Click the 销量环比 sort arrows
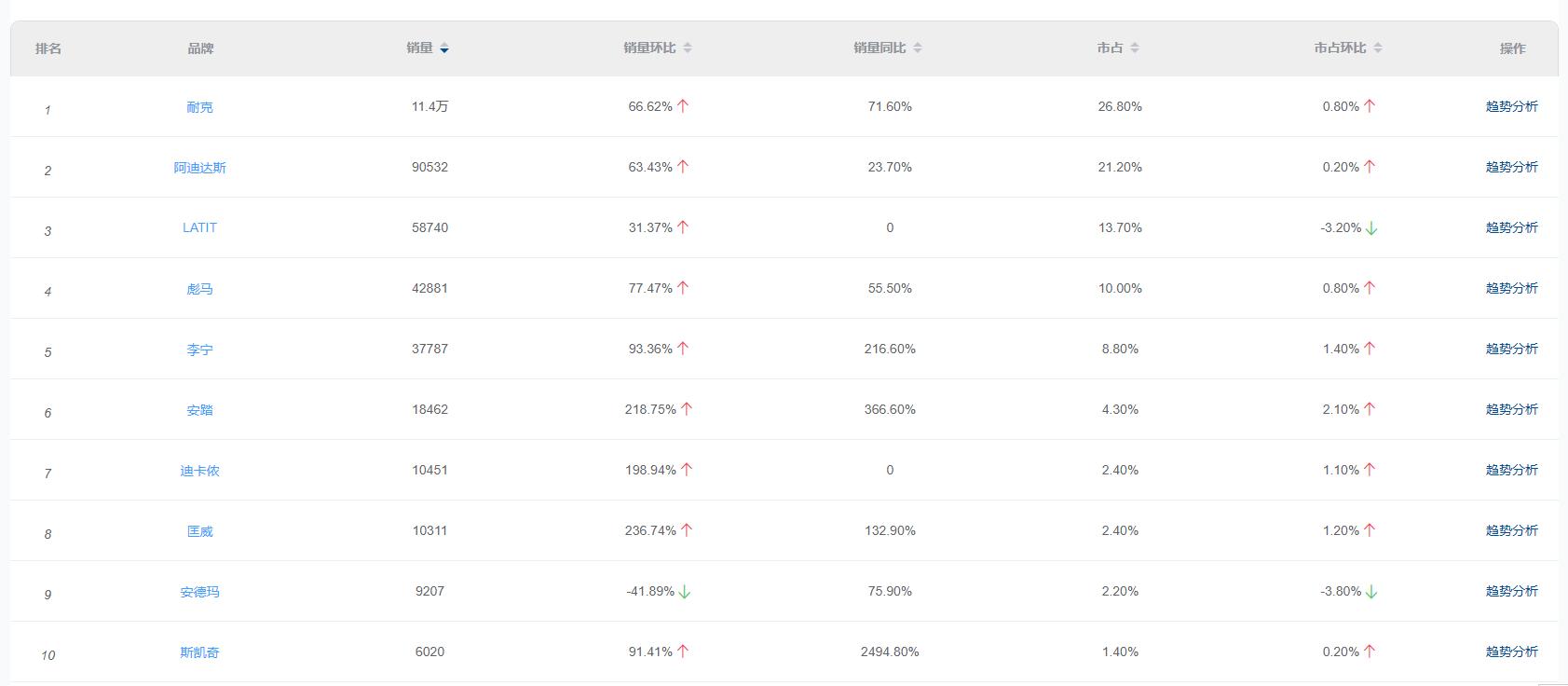The image size is (1568, 686). (688, 48)
